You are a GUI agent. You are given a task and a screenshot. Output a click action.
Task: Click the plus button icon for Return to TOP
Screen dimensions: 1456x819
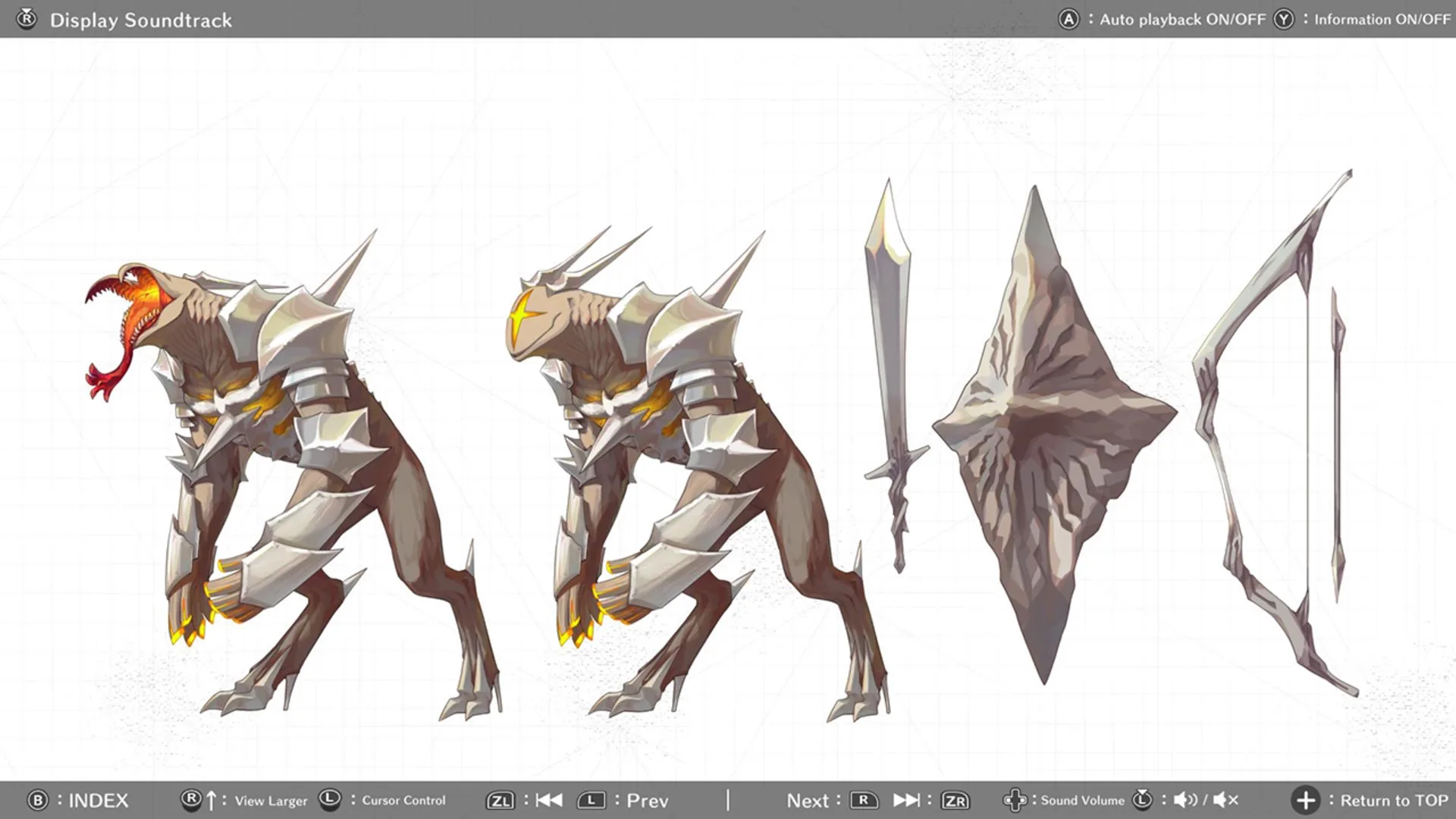[x=1306, y=800]
